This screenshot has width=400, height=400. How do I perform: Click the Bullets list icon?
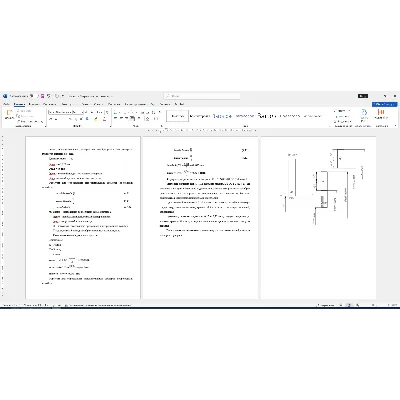tap(116, 112)
